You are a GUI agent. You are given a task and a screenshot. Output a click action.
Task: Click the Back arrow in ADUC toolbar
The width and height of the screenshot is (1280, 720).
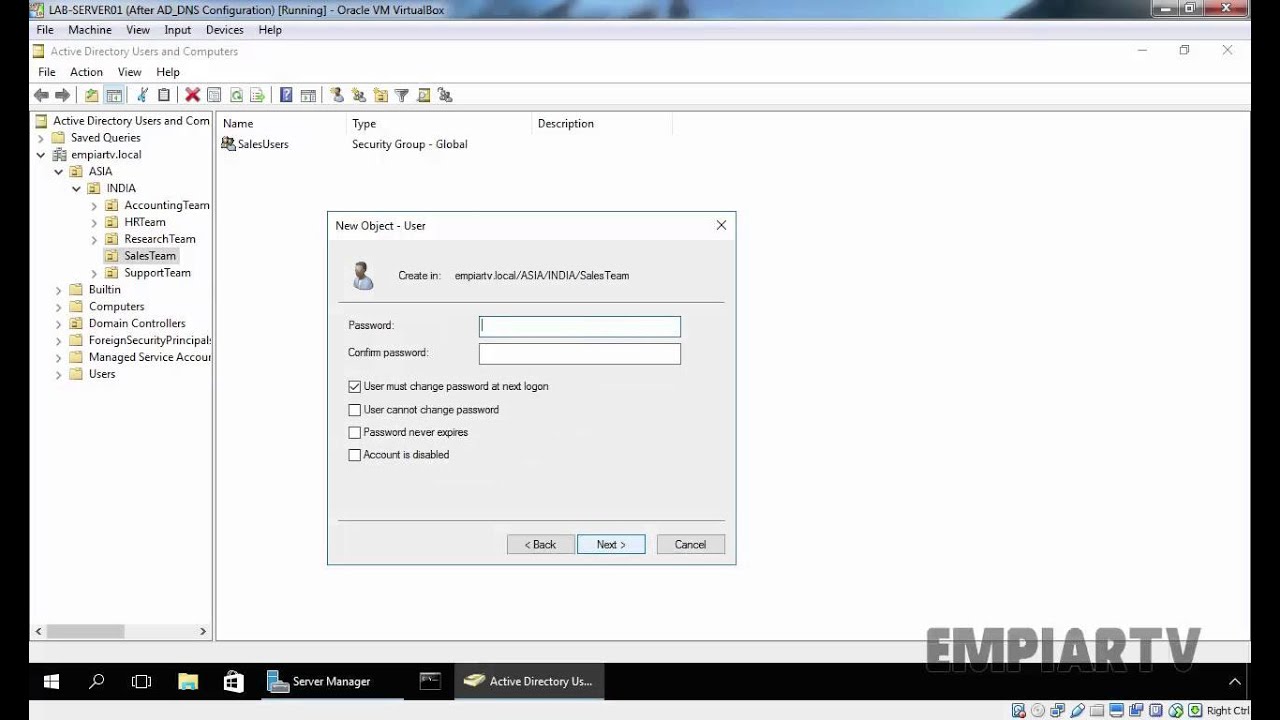[x=41, y=95]
